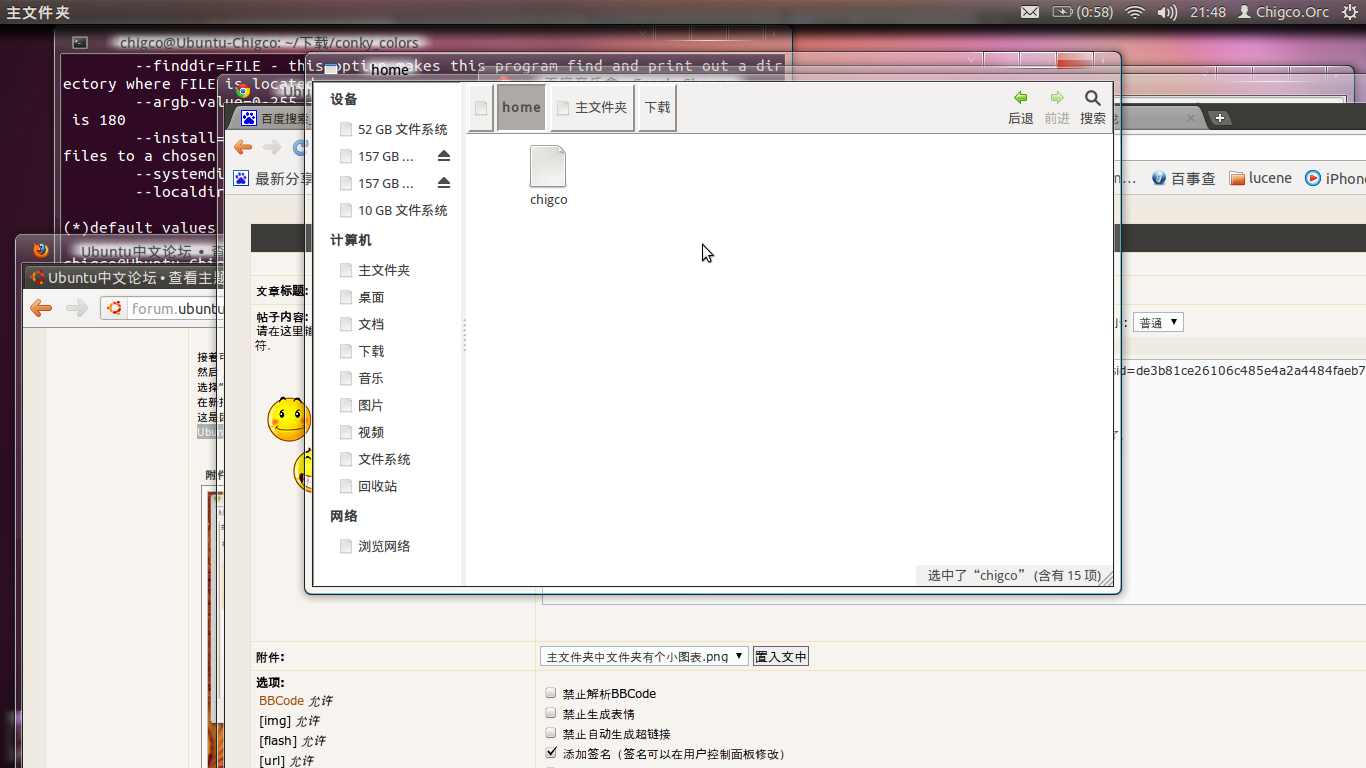The image size is (1366, 768).
Task: Open the 普通 dropdown in forum form
Action: click(x=1158, y=322)
